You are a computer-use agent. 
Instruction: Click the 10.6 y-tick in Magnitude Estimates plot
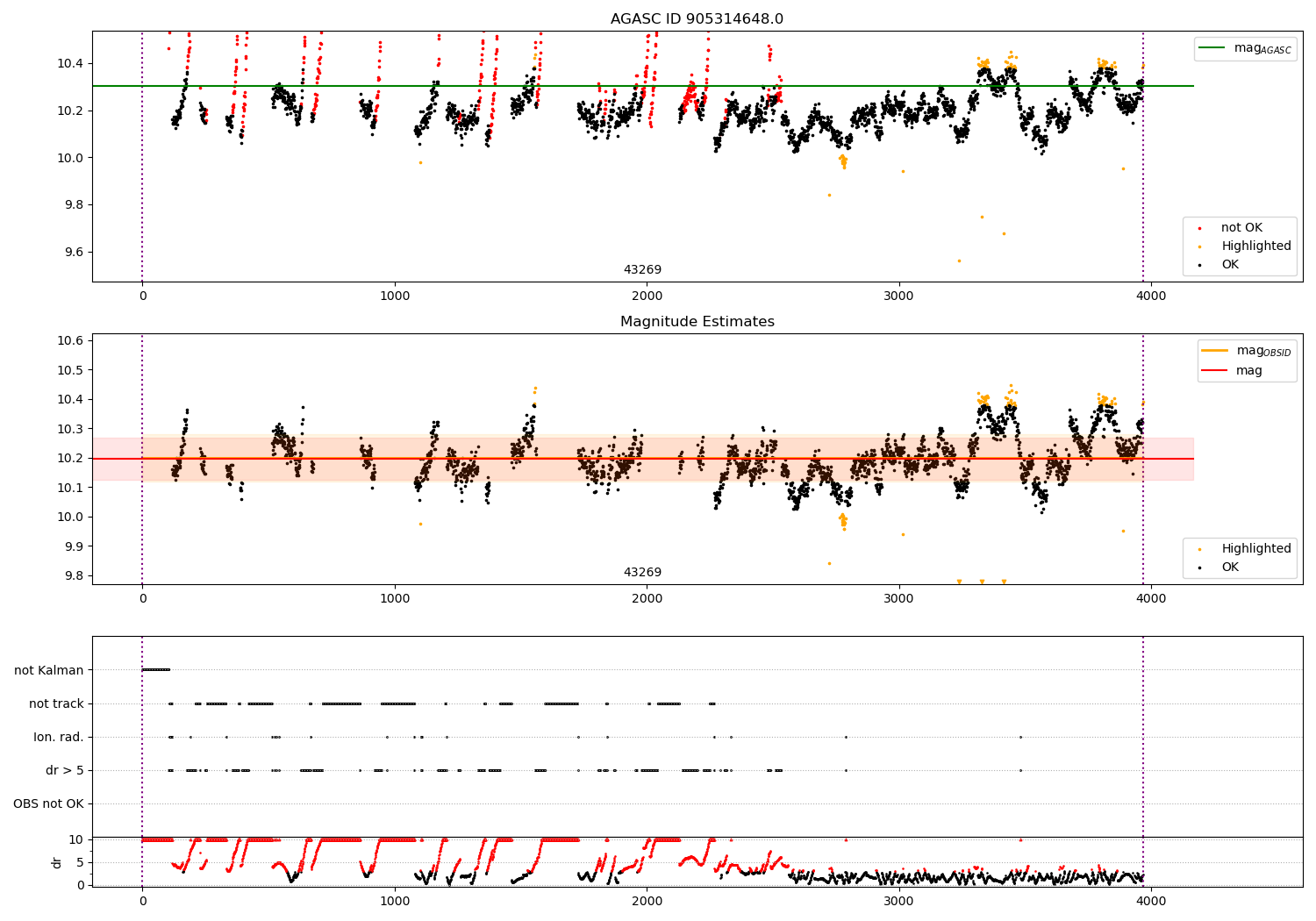point(70,340)
